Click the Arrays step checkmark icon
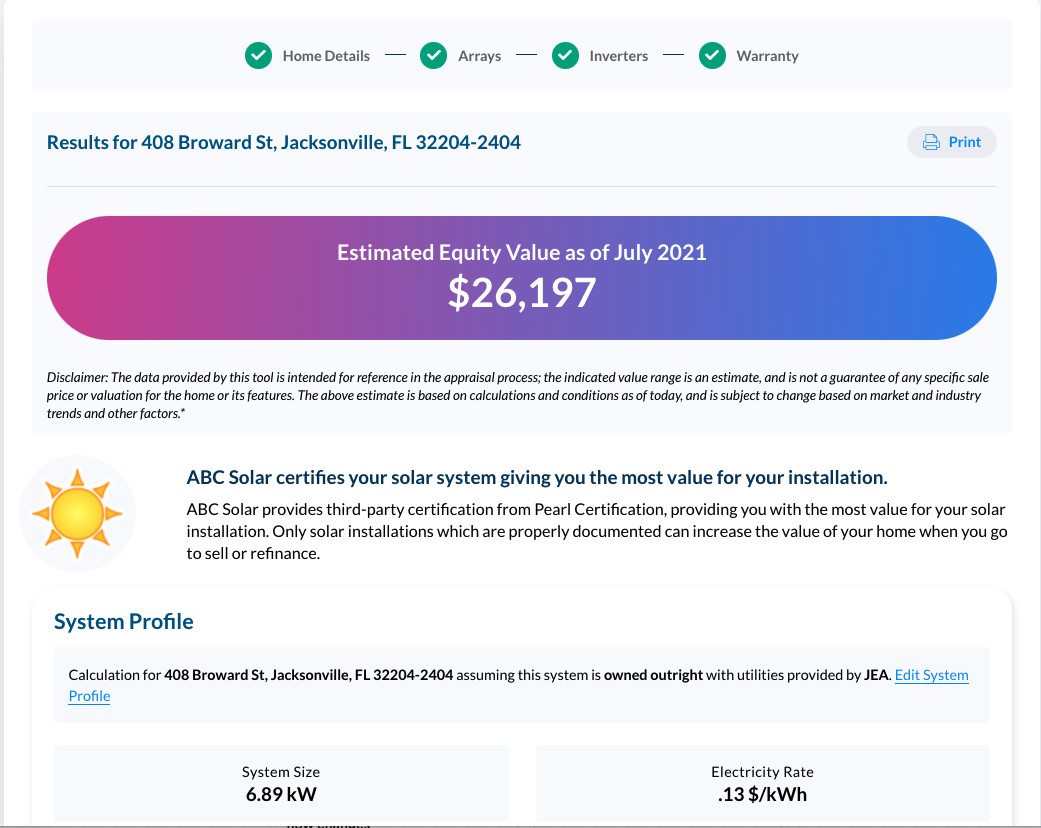Image resolution: width=1041 pixels, height=828 pixels. pyautogui.click(x=434, y=56)
